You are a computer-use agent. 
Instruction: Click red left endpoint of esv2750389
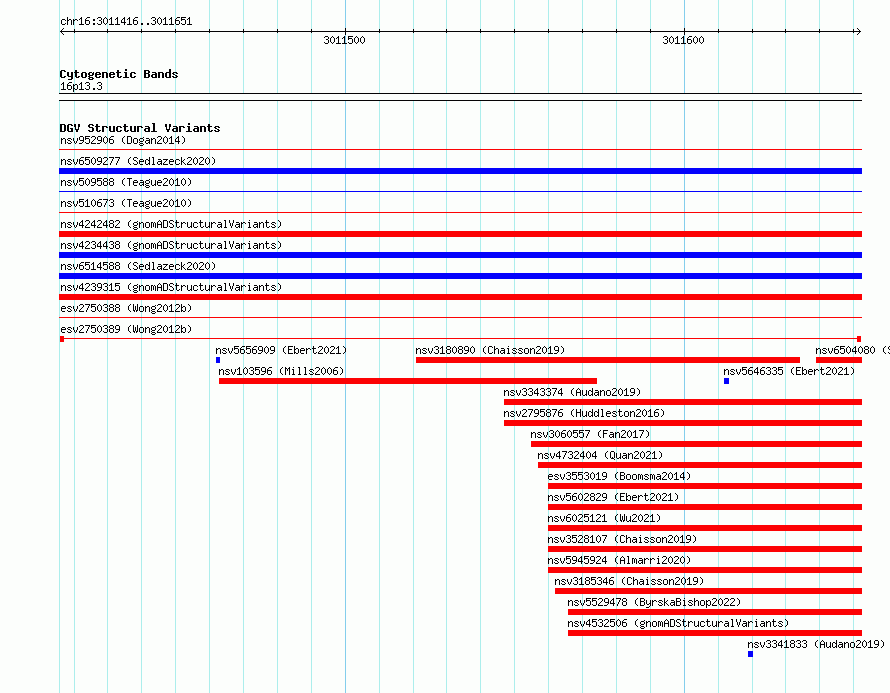tap(62, 339)
